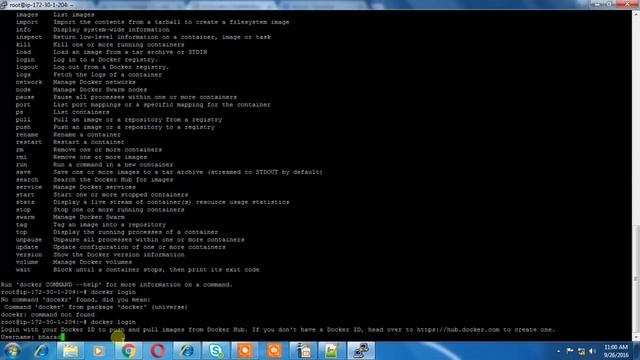The image size is (640, 360).
Task: Launch Internet Explorer from the taskbar
Action: click(x=42, y=351)
